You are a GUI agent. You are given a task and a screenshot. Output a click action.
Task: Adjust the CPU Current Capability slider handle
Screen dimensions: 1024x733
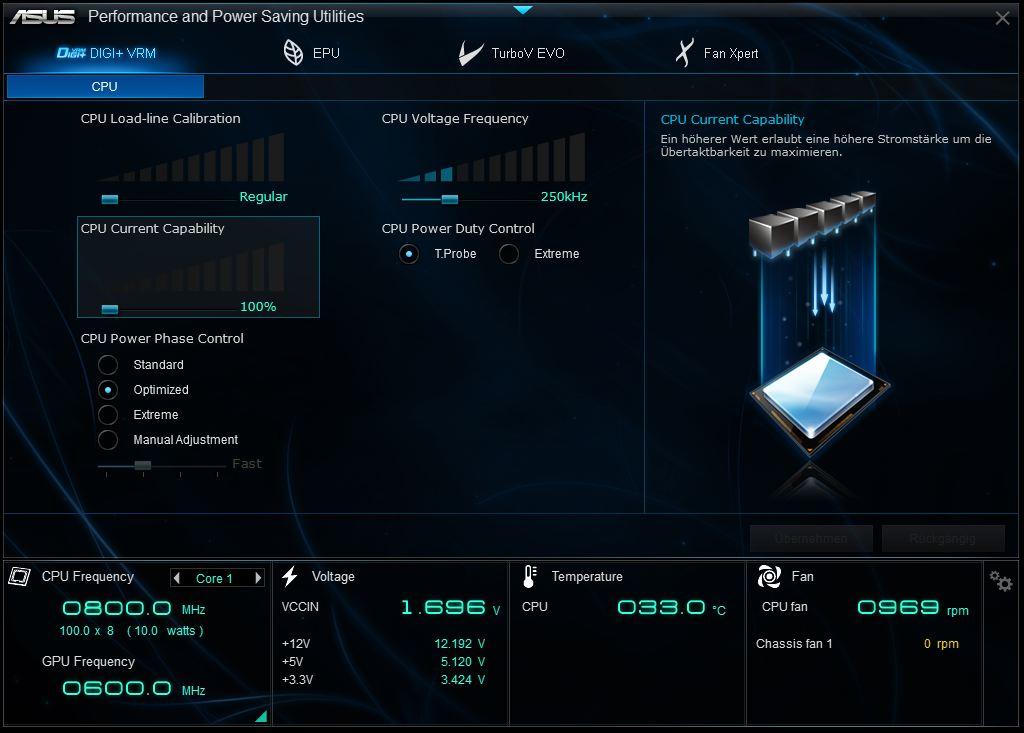[110, 308]
